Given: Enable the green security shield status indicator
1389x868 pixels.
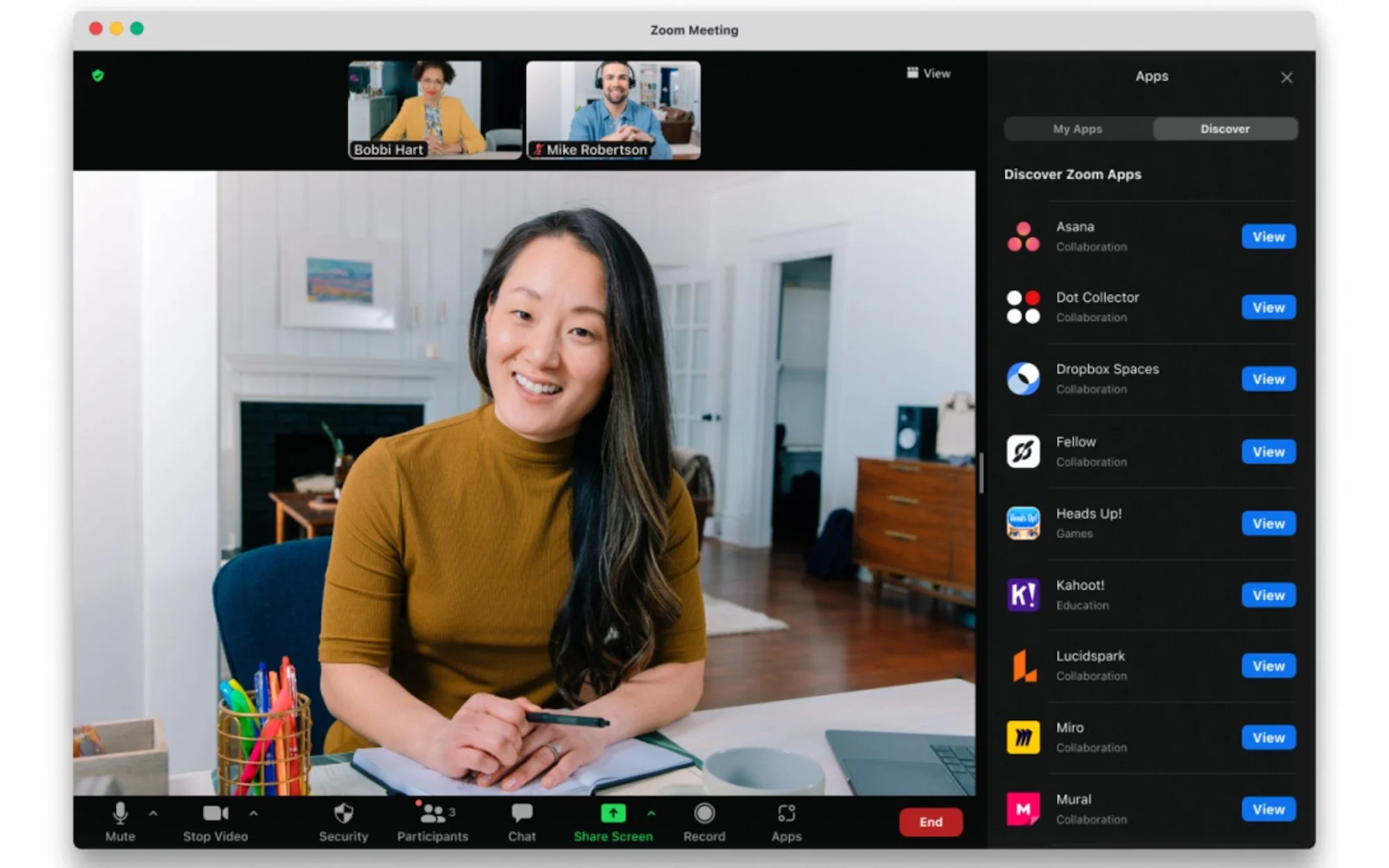Looking at the screenshot, I should click(x=98, y=76).
